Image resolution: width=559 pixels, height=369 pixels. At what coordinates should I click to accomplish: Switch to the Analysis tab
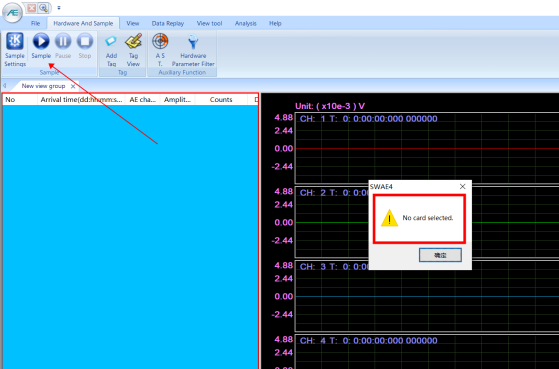(x=246, y=23)
